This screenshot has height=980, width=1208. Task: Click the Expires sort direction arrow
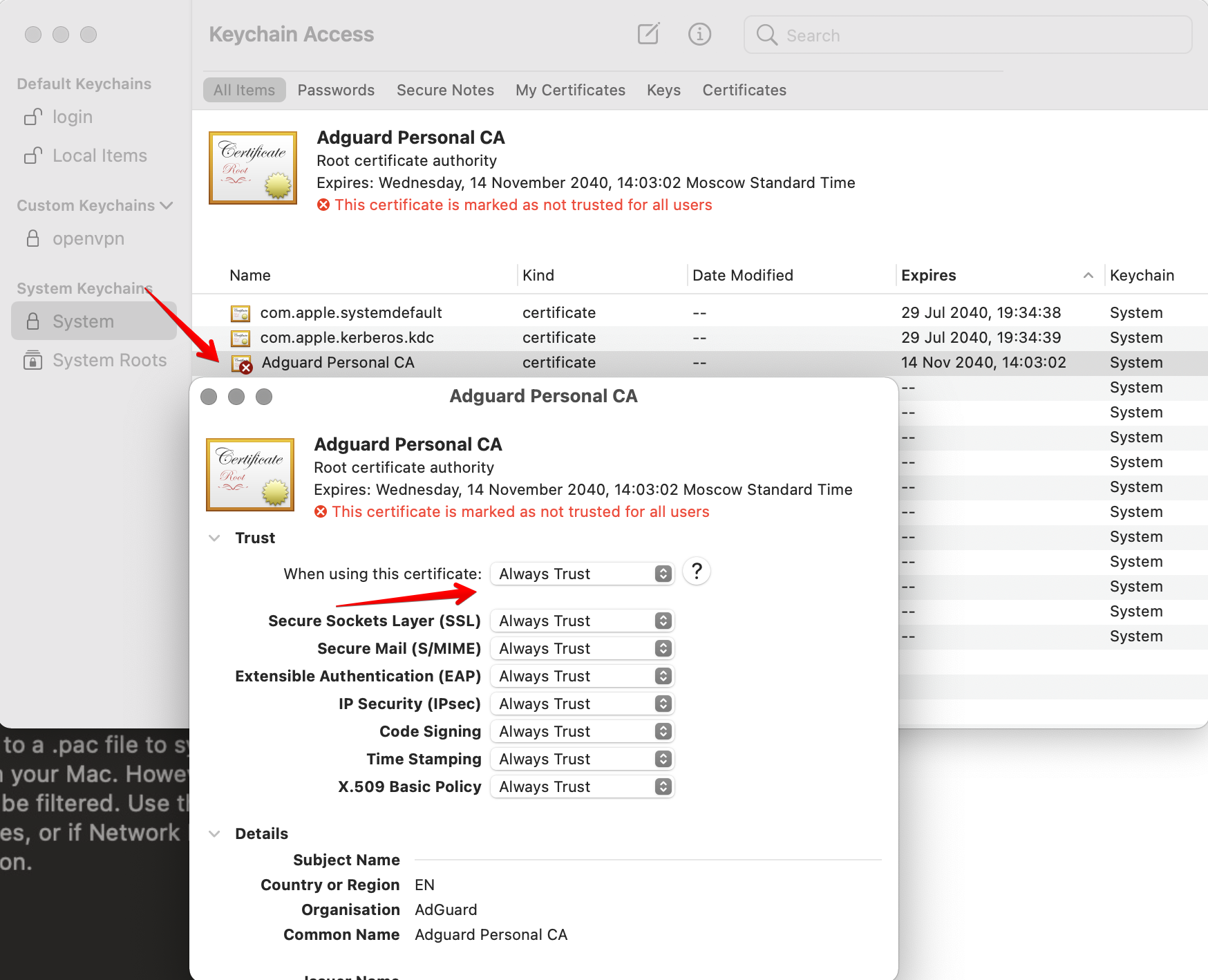pos(1088,275)
